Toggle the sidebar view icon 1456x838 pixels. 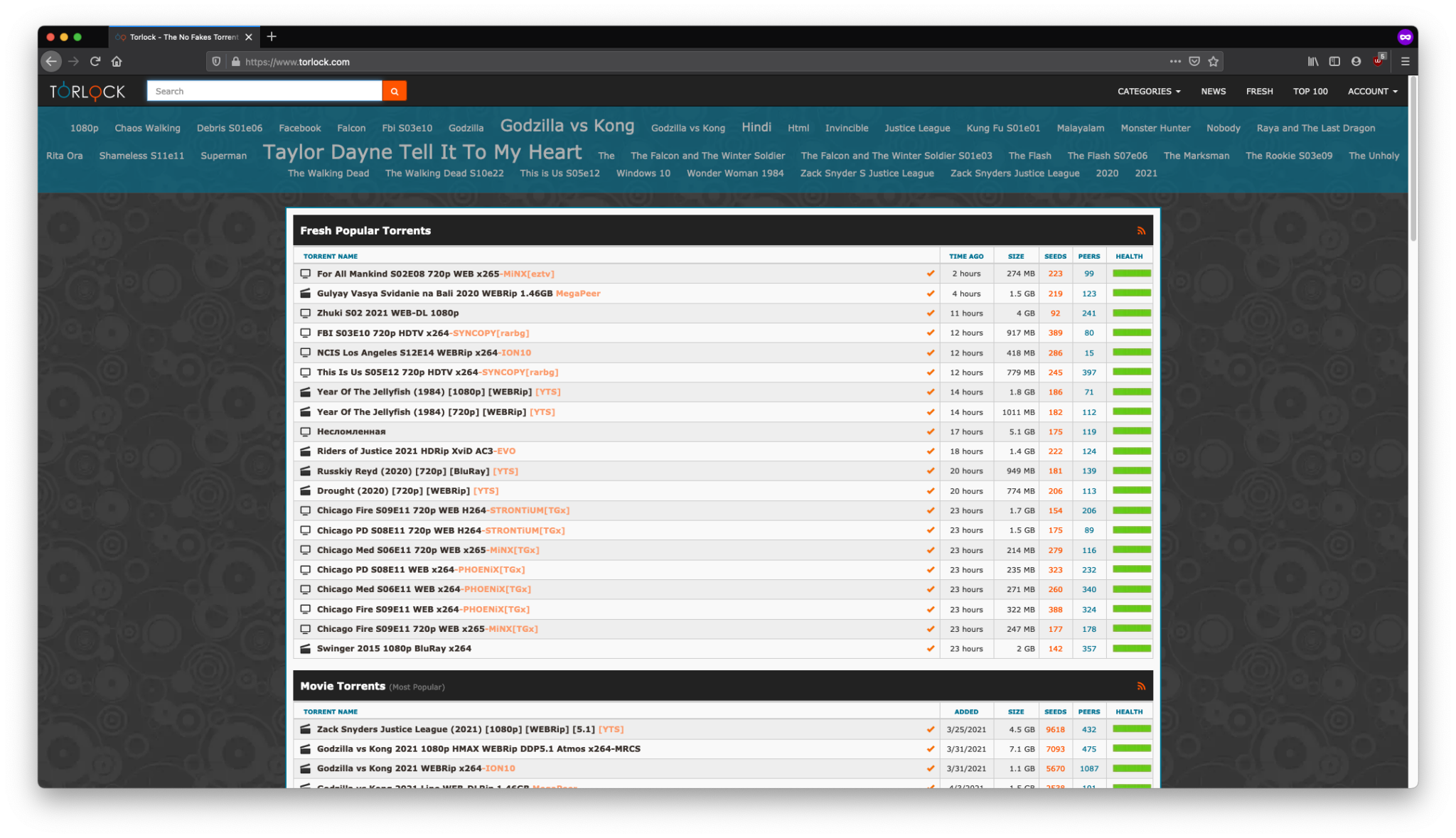click(x=1334, y=62)
